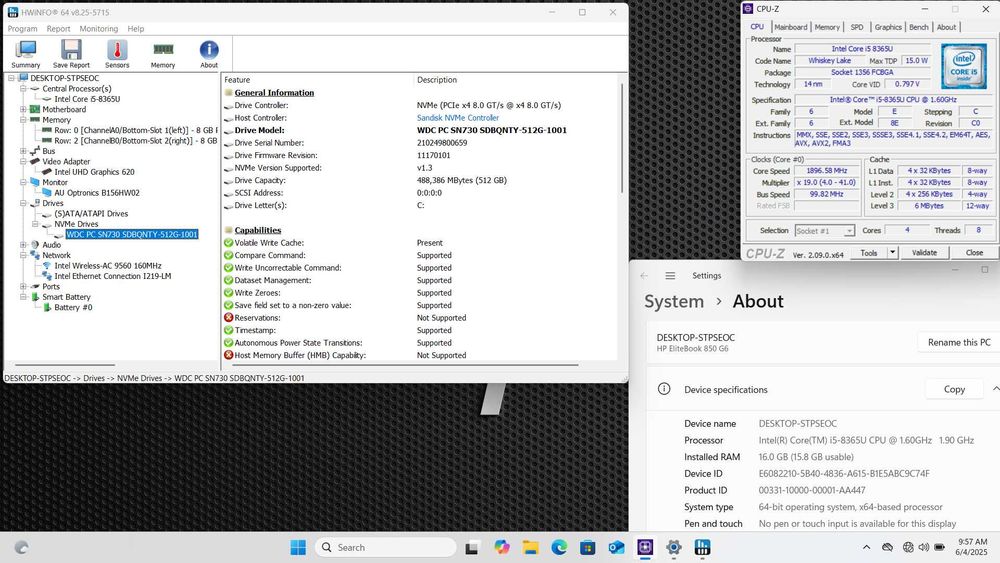Expand the Audio tree node
Screen dimensions: 1000x563
(23, 245)
